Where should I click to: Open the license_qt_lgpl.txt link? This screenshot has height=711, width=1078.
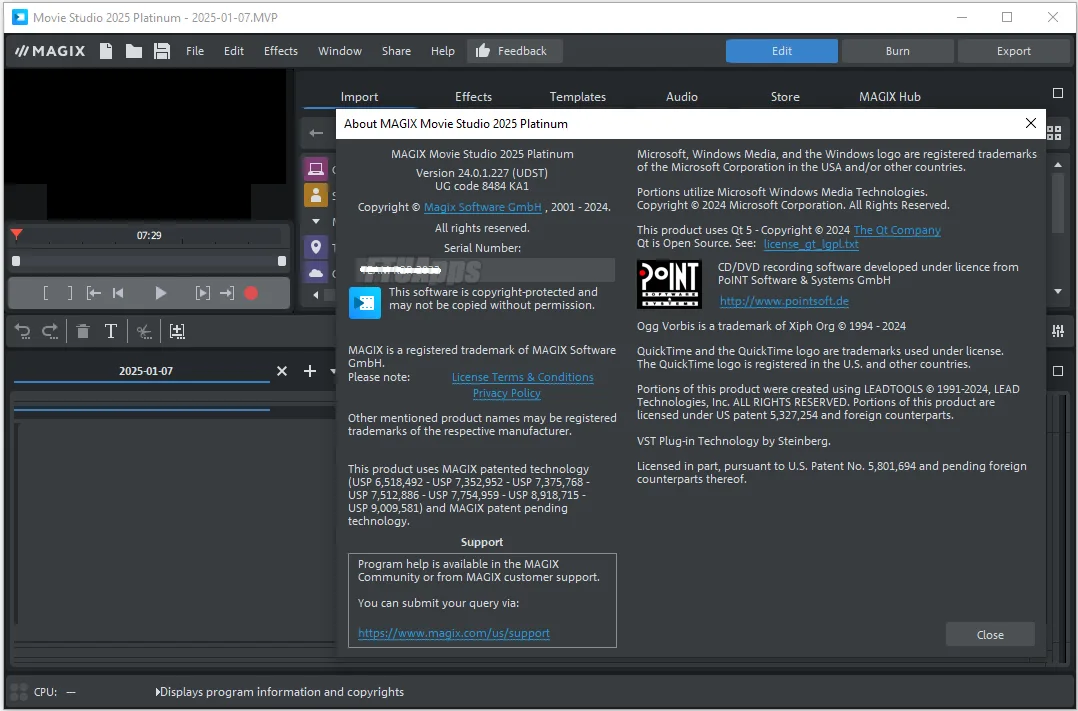click(x=811, y=244)
